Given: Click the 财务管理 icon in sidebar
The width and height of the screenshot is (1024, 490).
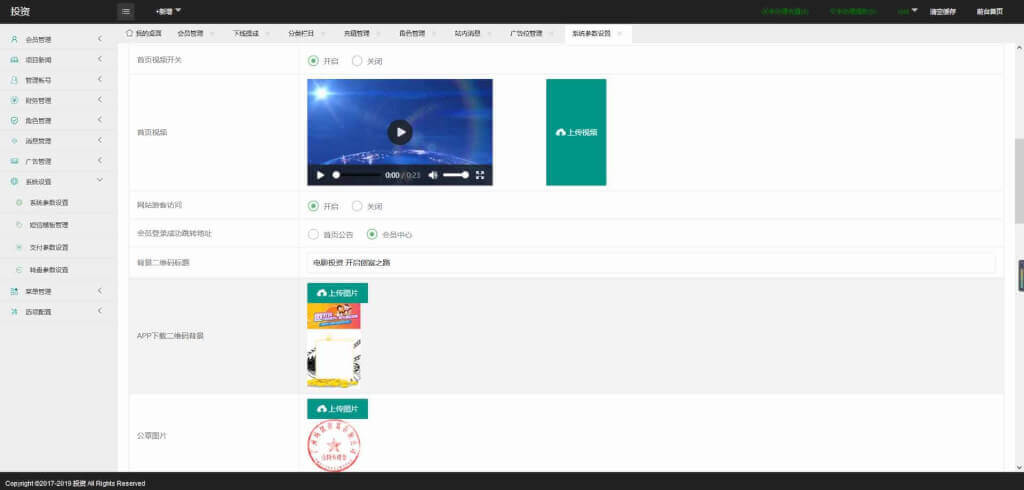Looking at the screenshot, I should 14,100.
